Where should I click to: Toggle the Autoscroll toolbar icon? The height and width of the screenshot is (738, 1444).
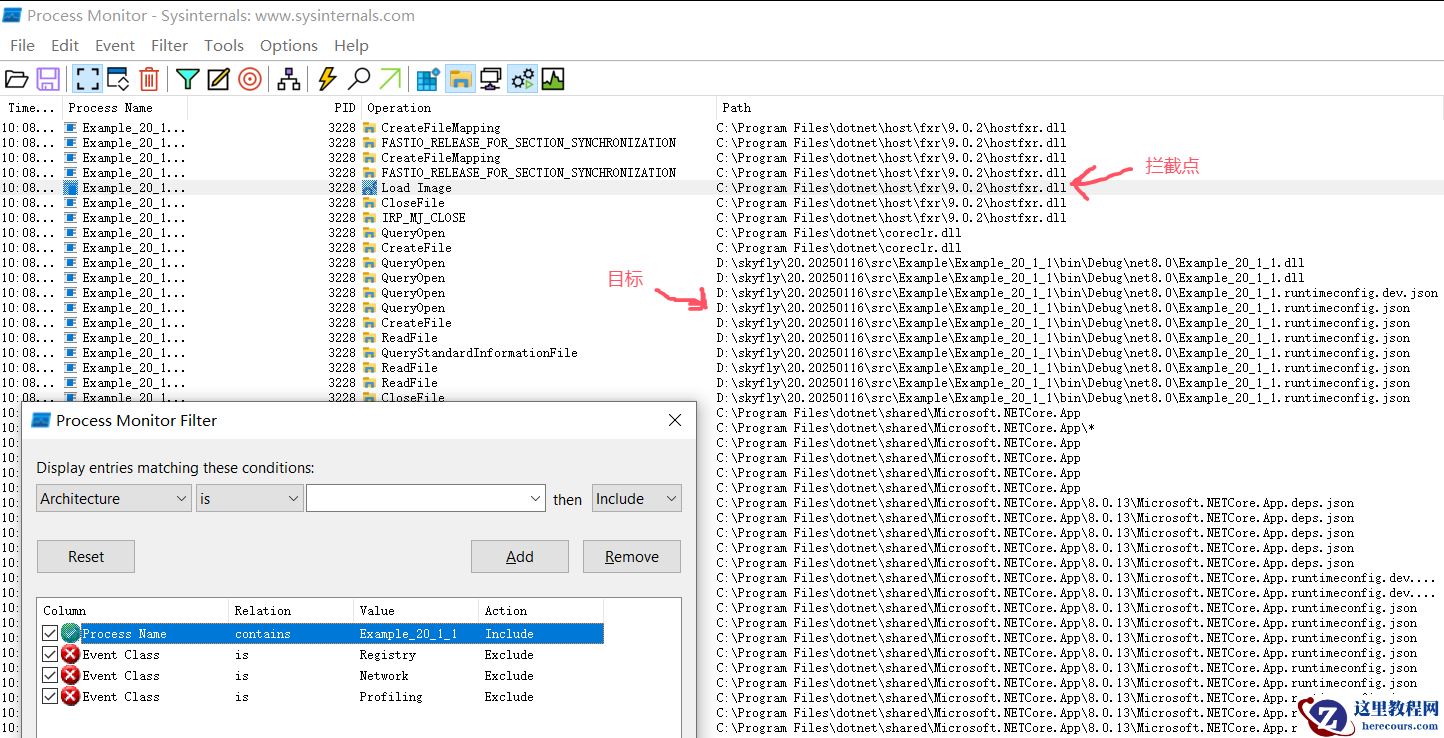coord(118,79)
